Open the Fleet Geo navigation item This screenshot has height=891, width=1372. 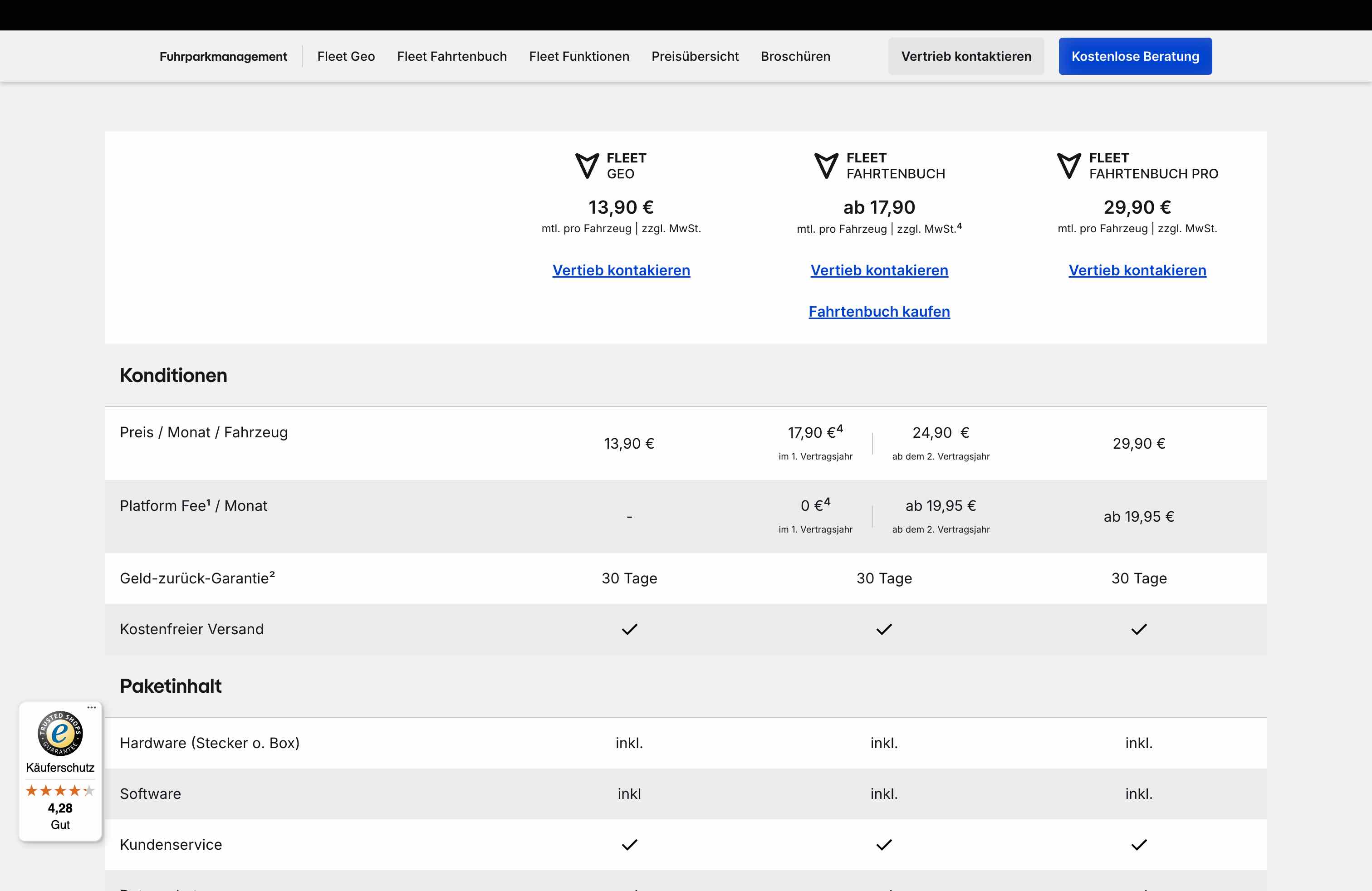[x=346, y=56]
